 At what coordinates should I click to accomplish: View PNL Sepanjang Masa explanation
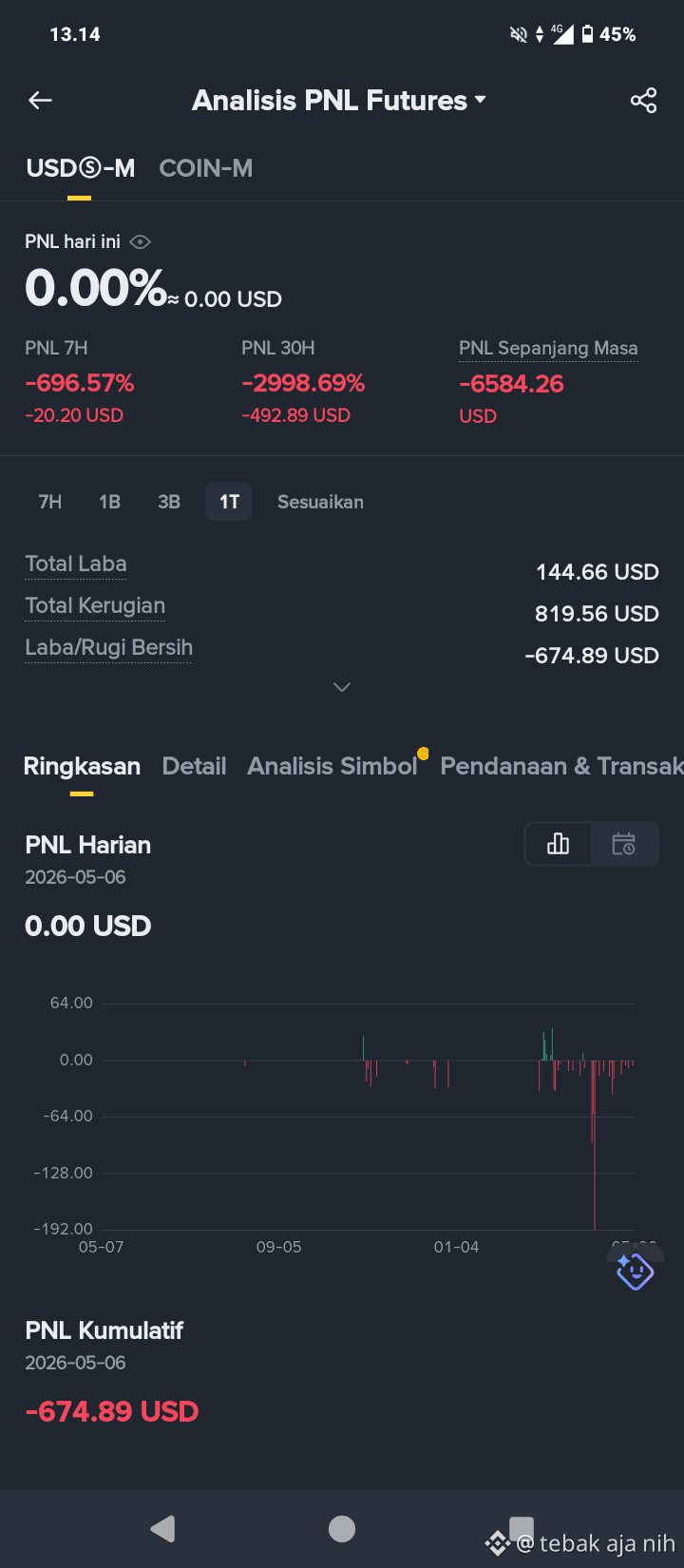(548, 348)
